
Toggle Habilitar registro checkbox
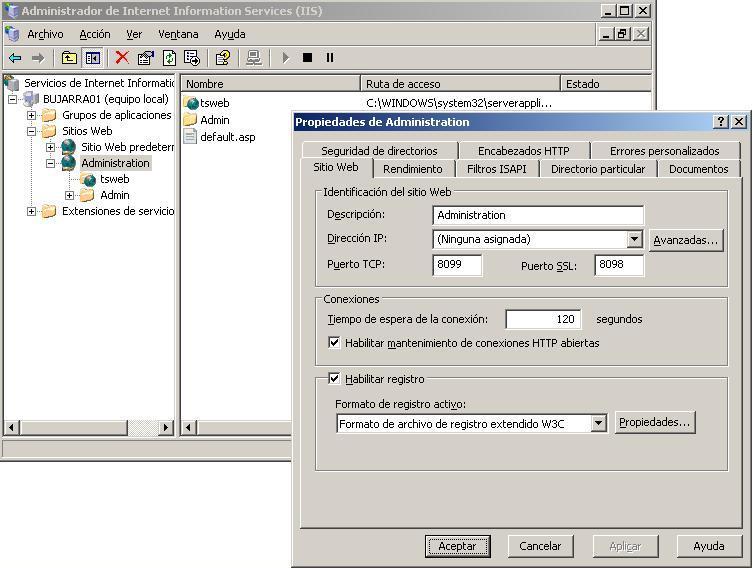[x=334, y=379]
